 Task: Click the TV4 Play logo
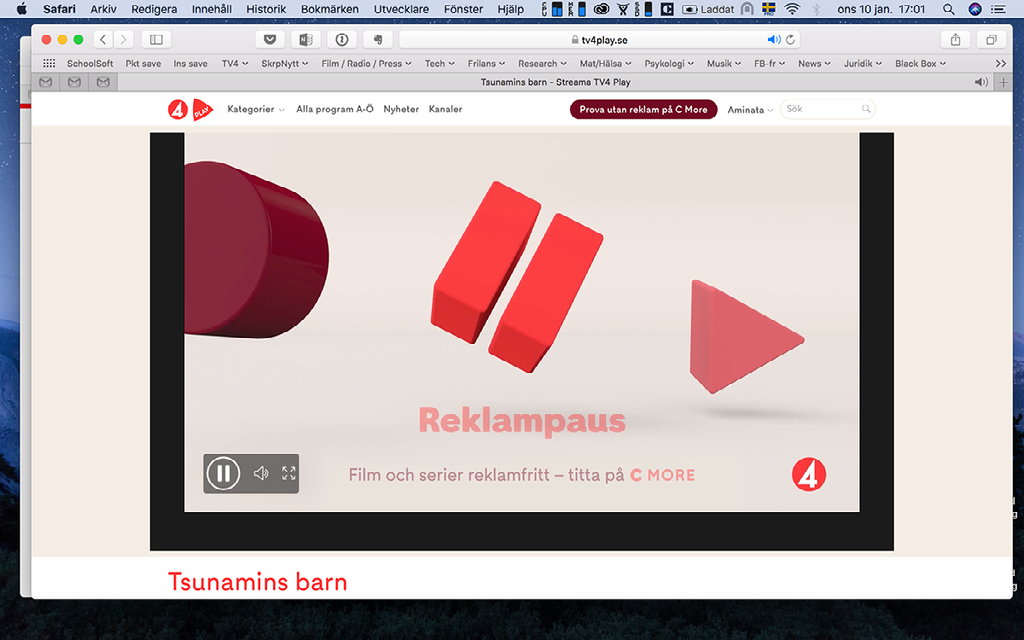point(190,109)
